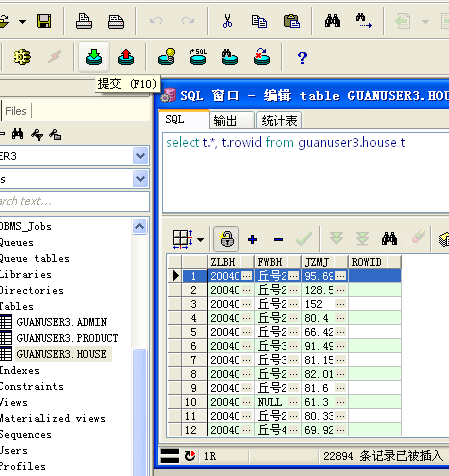Screen dimensions: 449x476
Task: Click row number 7 in grid
Action: pyautogui.click(x=193, y=360)
